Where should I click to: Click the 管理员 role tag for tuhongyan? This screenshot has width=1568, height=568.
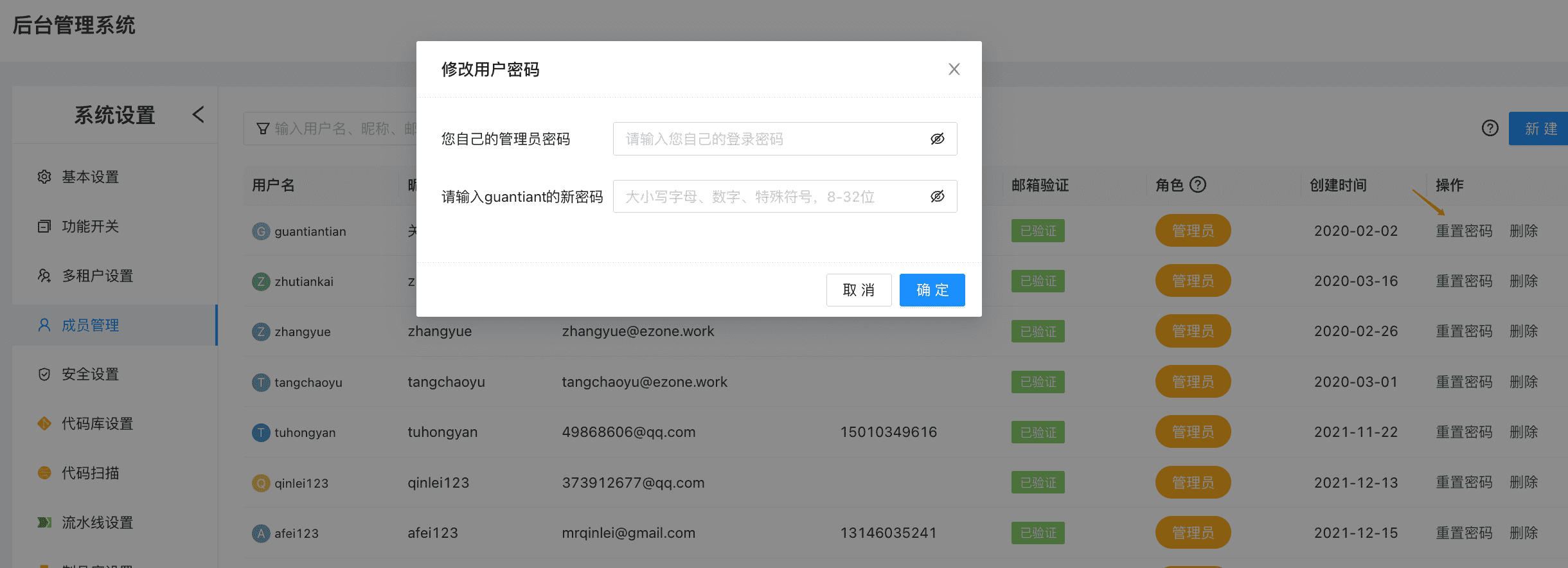tap(1193, 432)
